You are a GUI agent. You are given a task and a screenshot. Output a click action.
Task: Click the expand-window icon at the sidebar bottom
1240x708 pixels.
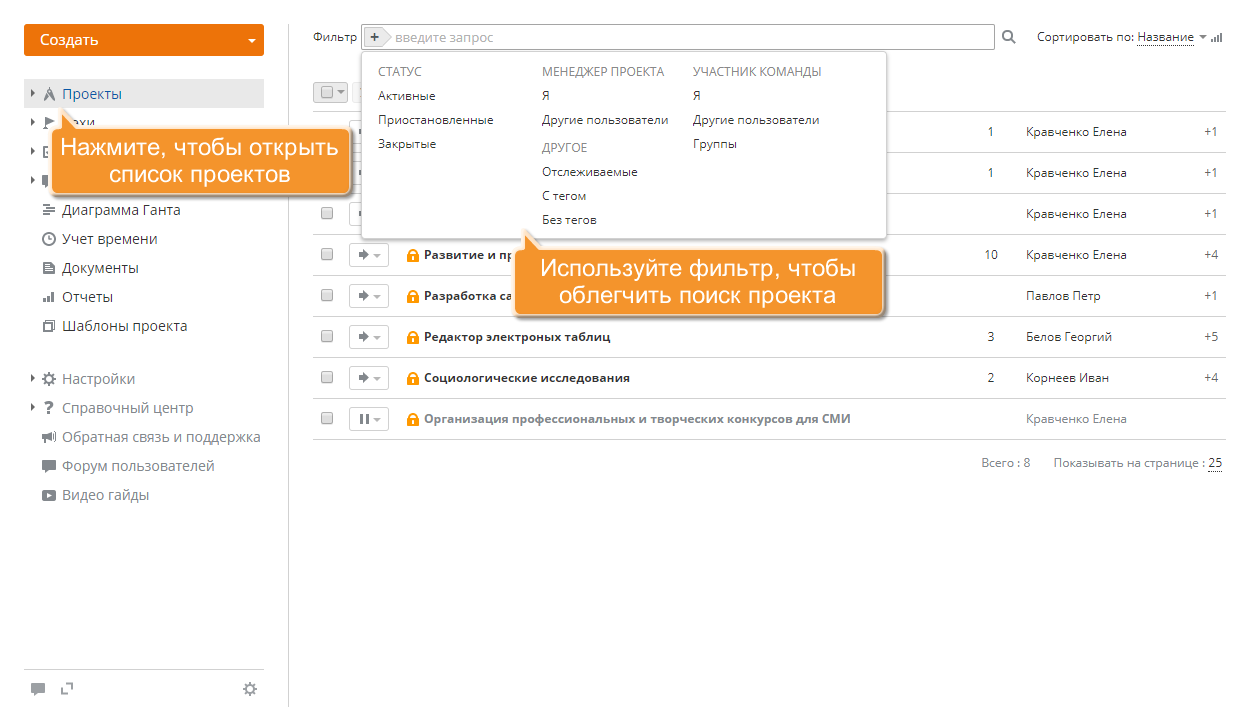point(67,688)
